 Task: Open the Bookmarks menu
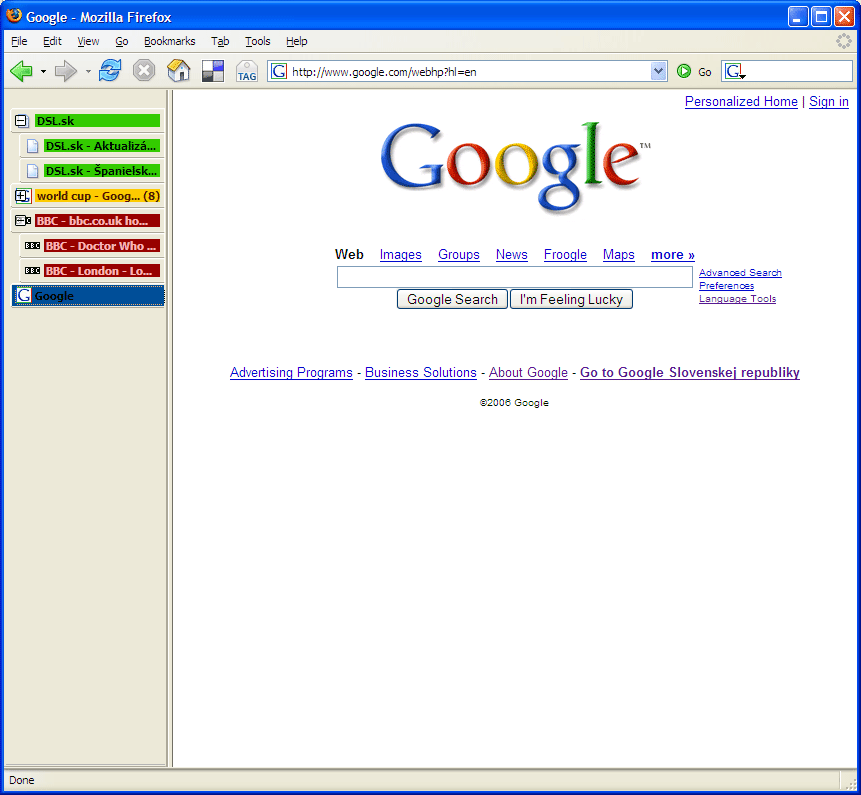169,41
